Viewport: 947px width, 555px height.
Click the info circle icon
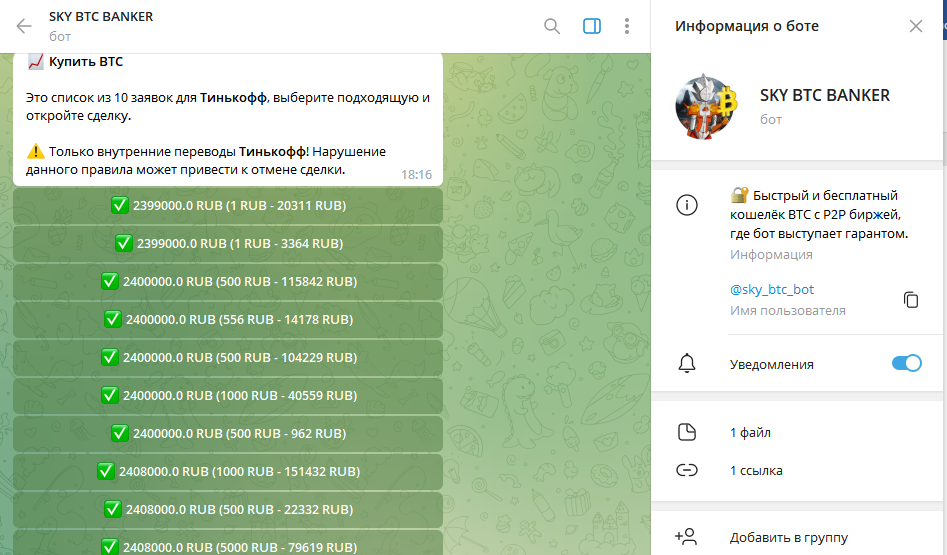687,205
